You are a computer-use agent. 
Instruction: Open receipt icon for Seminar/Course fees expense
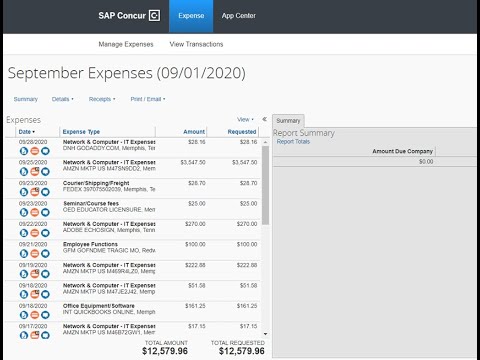click(24, 212)
